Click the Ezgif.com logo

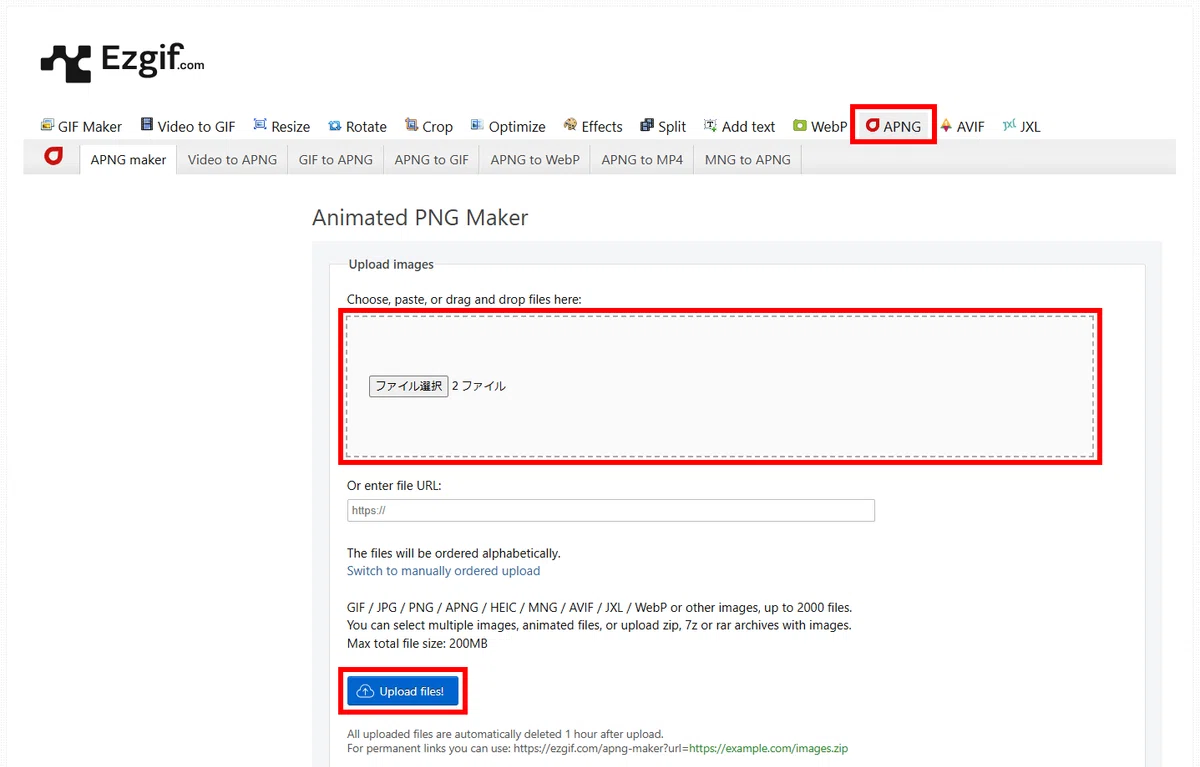(x=122, y=62)
